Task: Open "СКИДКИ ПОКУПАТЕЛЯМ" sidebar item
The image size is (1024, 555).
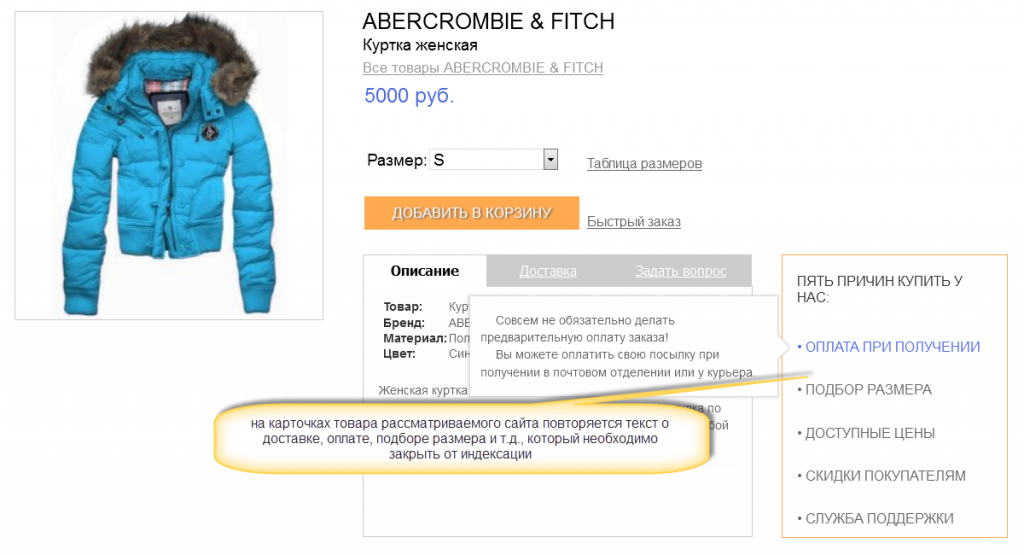Action: click(x=885, y=476)
